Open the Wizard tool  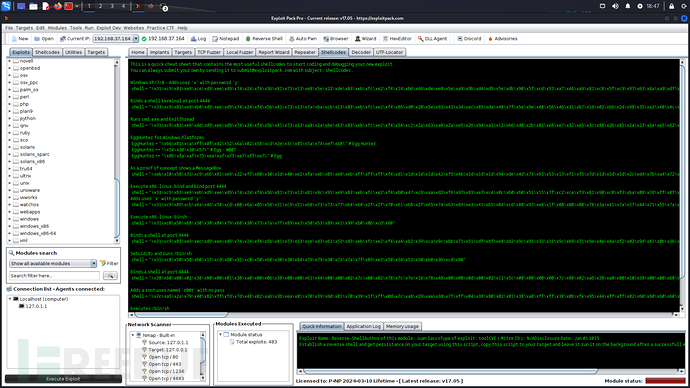point(365,39)
